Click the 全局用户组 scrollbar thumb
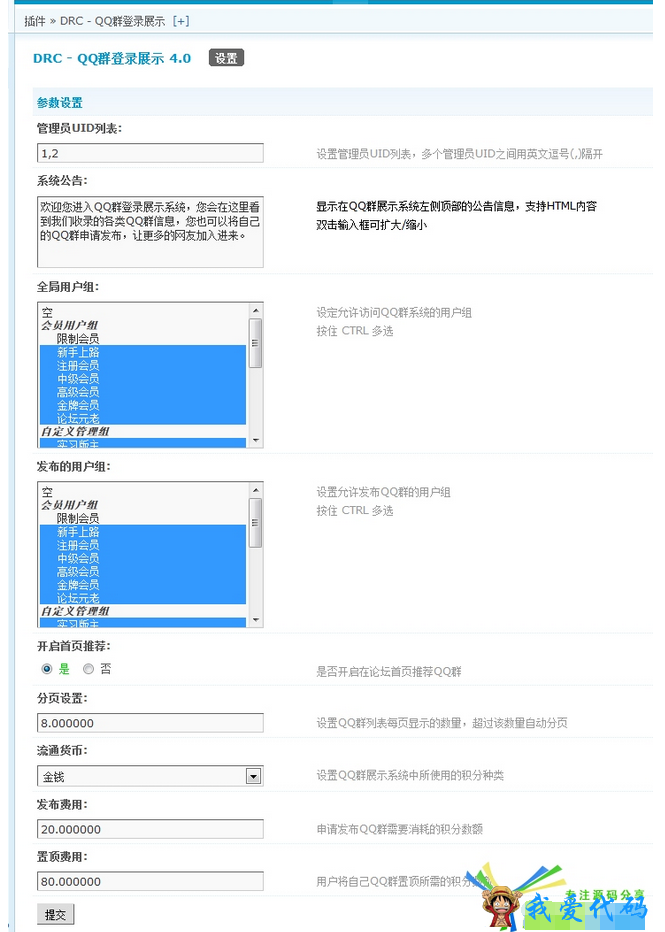Viewport: 665px width, 932px height. pos(256,344)
